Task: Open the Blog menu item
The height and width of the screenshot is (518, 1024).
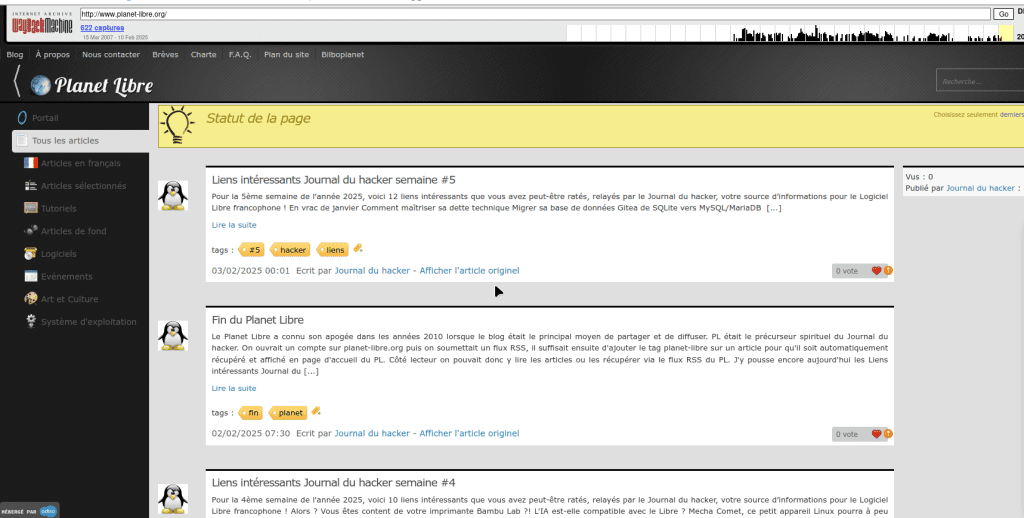Action: (x=14, y=55)
